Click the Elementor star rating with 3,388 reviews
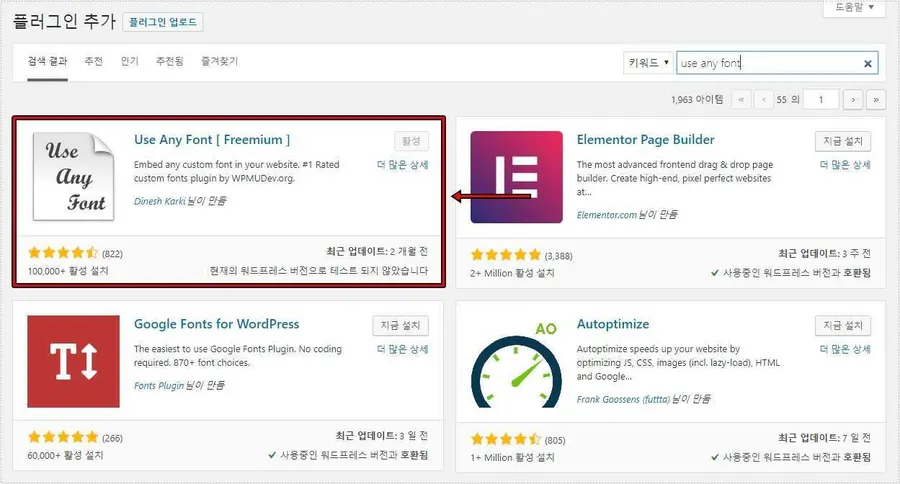900x484 pixels. pyautogui.click(x=506, y=255)
